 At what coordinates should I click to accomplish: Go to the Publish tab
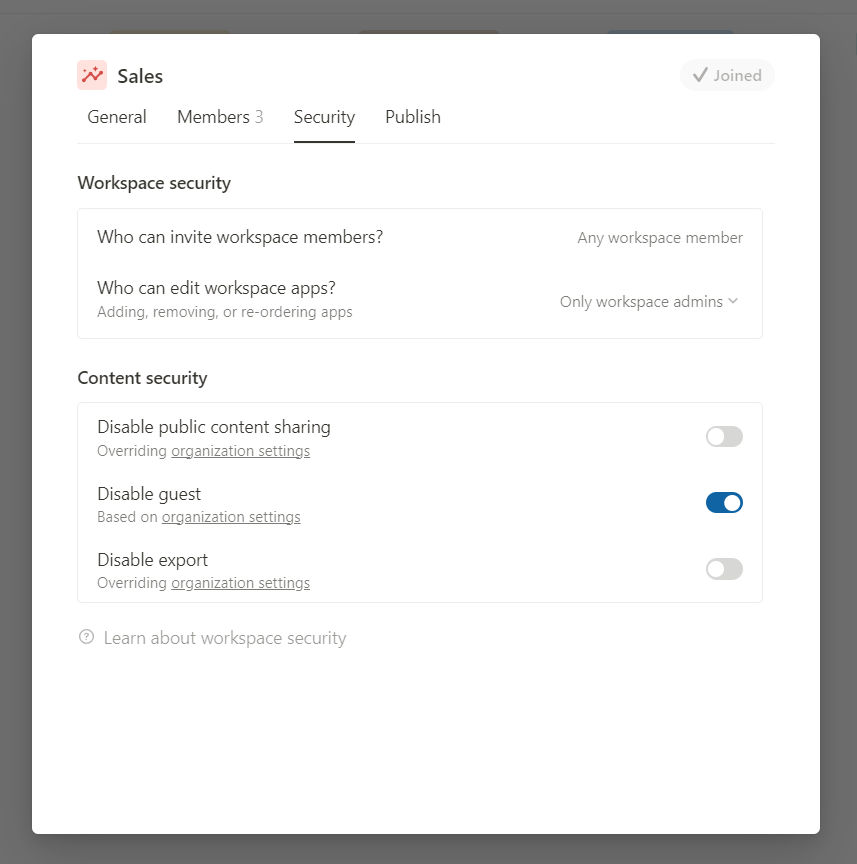coord(413,117)
